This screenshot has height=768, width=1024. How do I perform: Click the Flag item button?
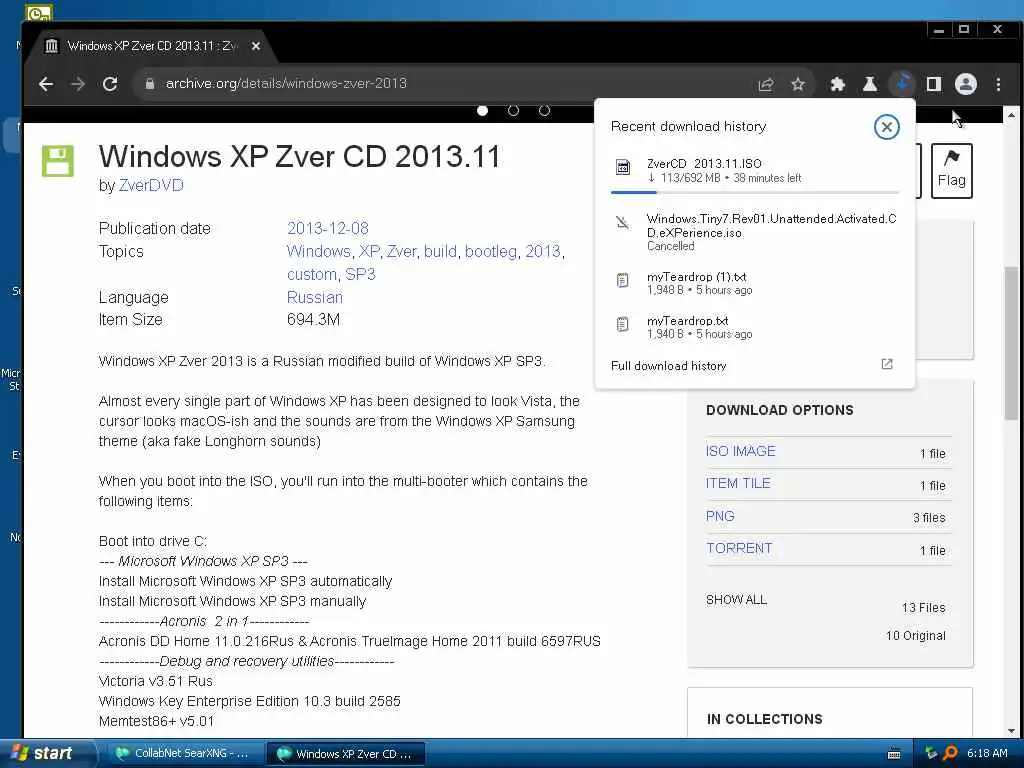(952, 170)
